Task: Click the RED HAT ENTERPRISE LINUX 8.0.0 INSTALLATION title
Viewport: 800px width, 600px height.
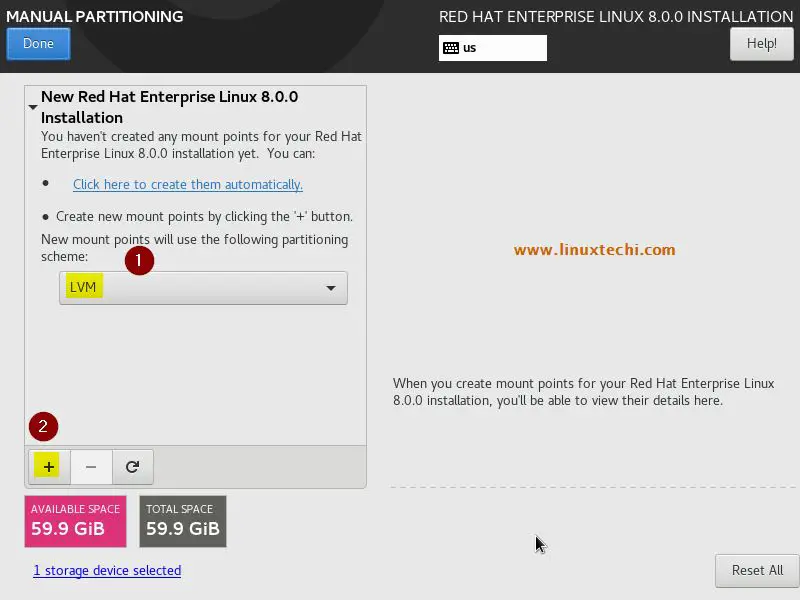Action: pos(616,16)
